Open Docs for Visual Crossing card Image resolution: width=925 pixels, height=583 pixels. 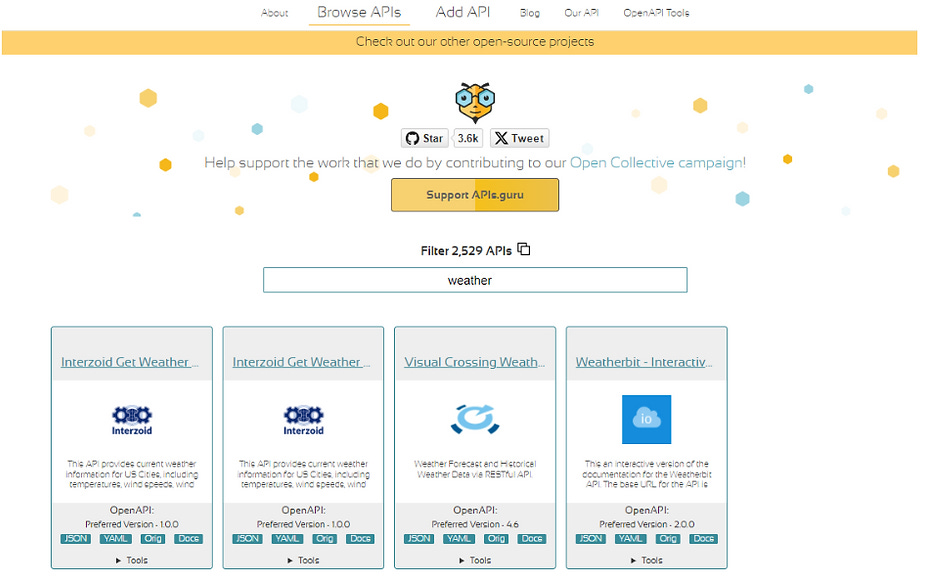(x=532, y=539)
